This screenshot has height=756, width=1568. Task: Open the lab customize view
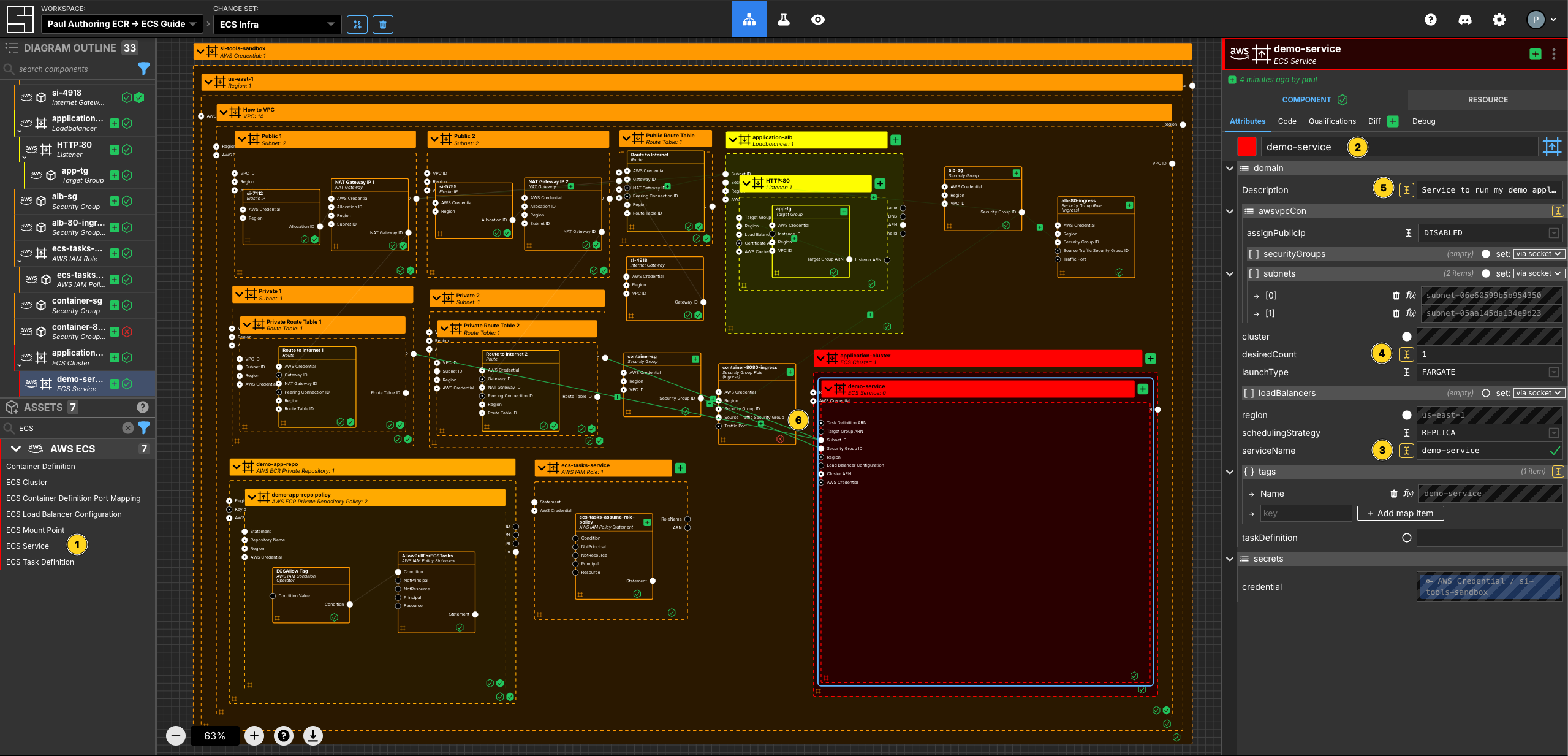[x=783, y=20]
